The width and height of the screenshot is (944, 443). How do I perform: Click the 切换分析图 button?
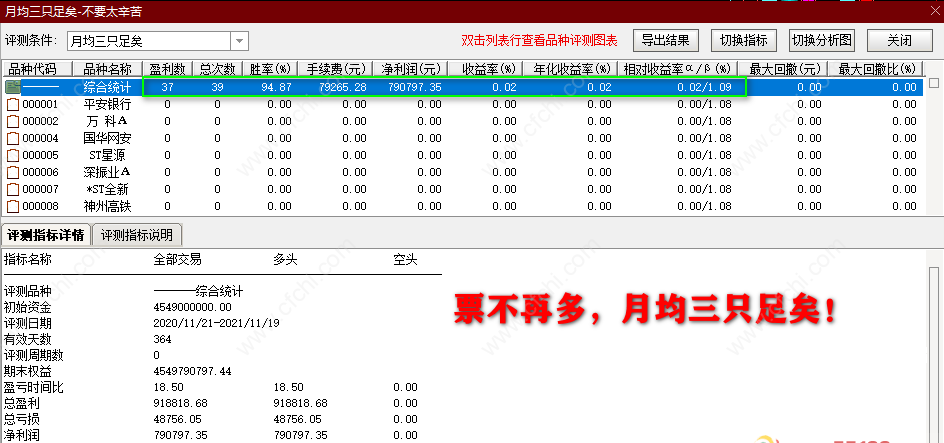point(822,40)
